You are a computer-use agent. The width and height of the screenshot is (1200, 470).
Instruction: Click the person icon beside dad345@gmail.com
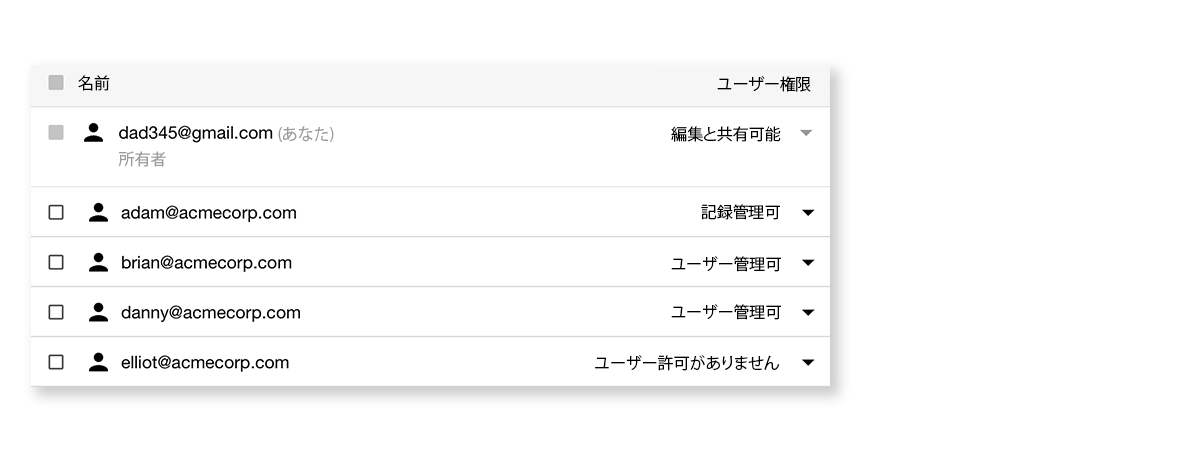click(x=94, y=132)
